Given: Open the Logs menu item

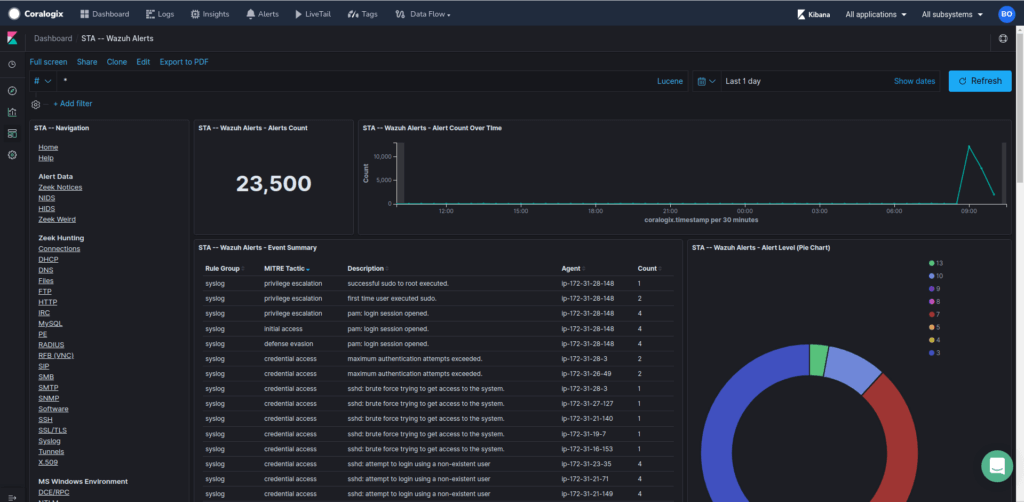Looking at the screenshot, I should 160,14.
